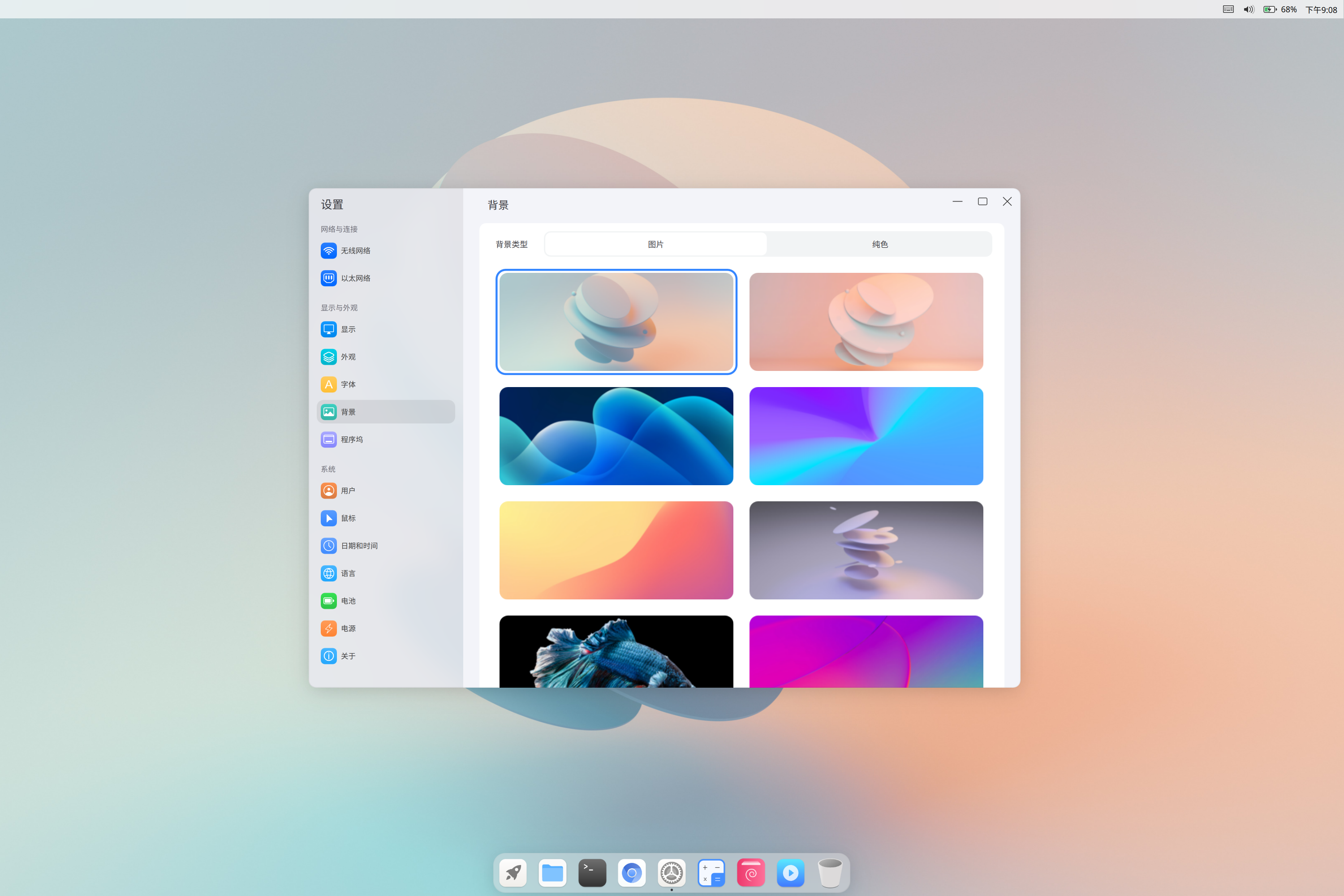Choose the yellow-red gradient wallpaper thumbnail

tap(616, 550)
